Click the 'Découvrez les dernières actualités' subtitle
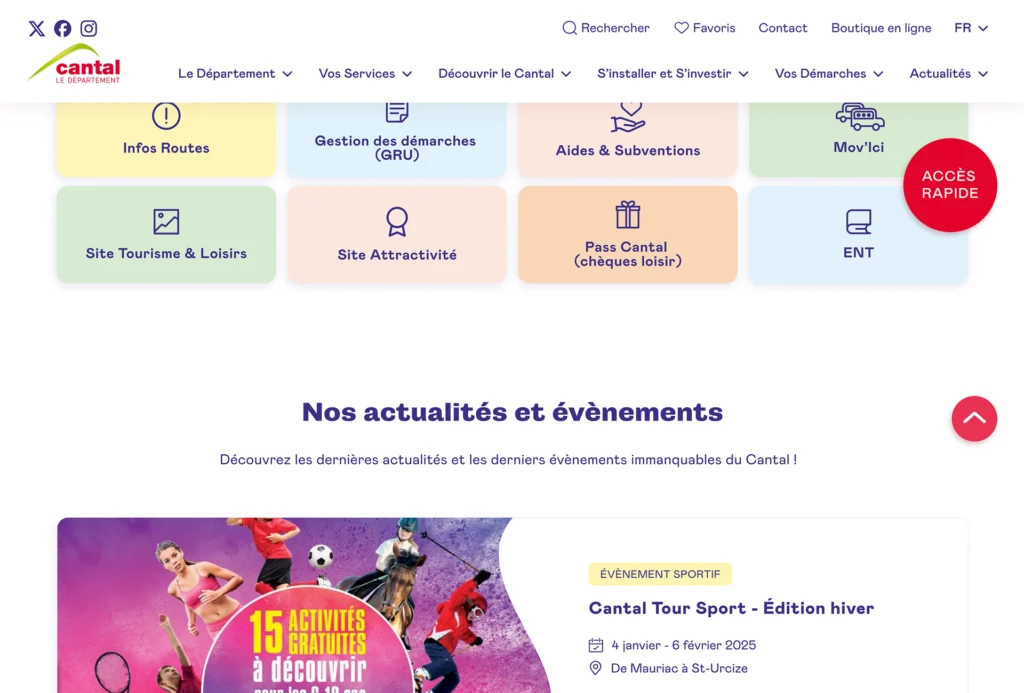Viewport: 1024px width, 693px height. tap(508, 460)
